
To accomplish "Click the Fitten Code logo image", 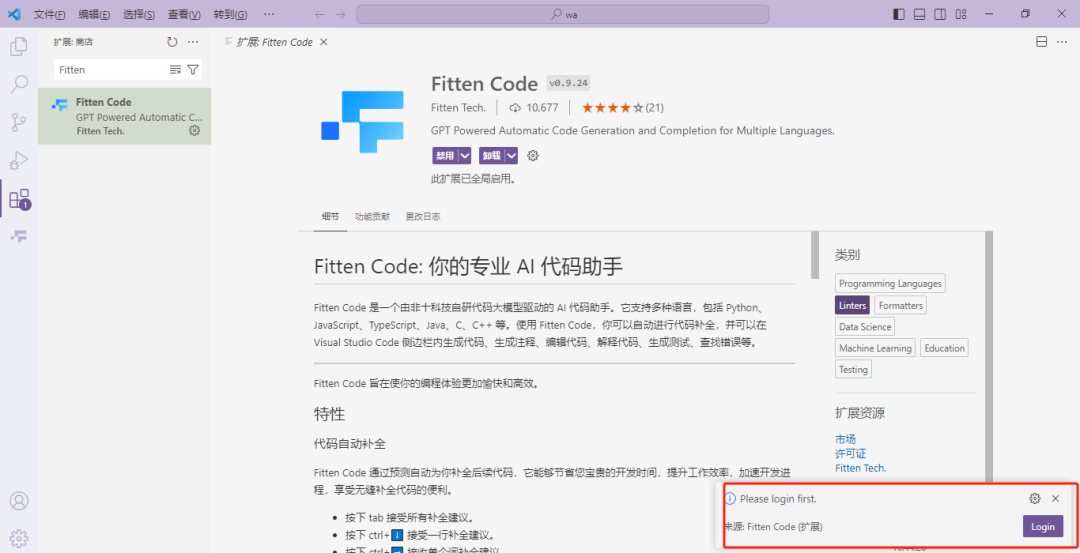I will coord(363,121).
